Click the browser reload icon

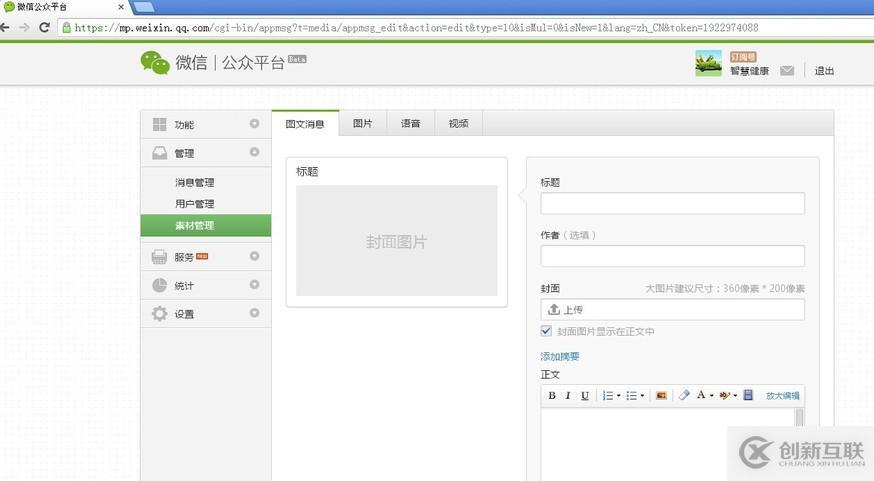[44, 27]
